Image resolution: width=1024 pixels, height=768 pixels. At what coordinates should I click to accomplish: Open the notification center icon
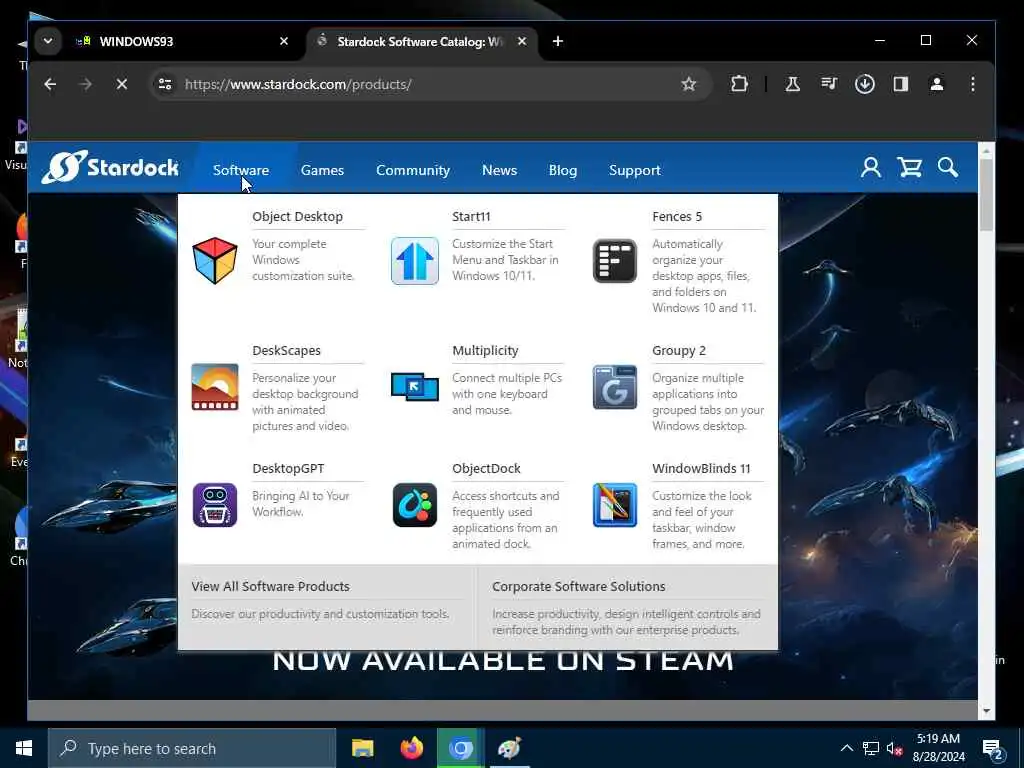point(993,749)
